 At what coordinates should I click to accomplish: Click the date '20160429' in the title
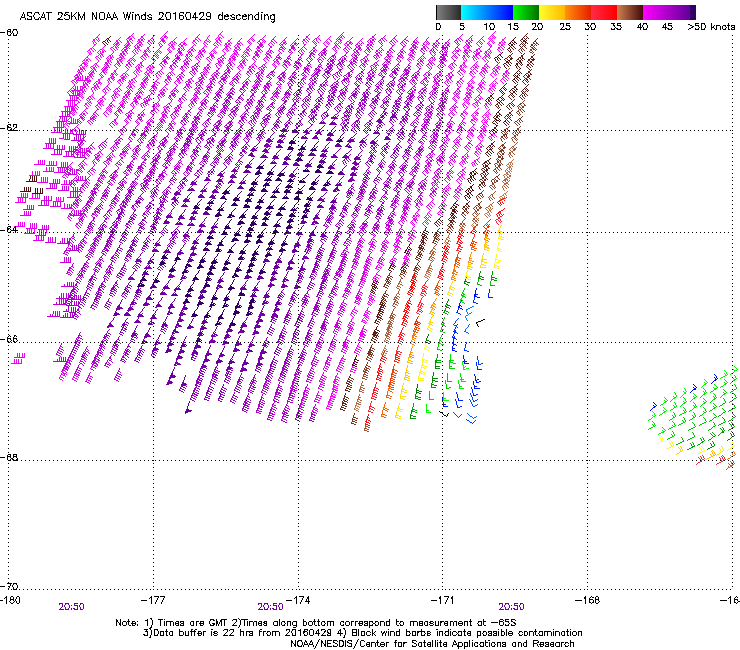[185, 16]
